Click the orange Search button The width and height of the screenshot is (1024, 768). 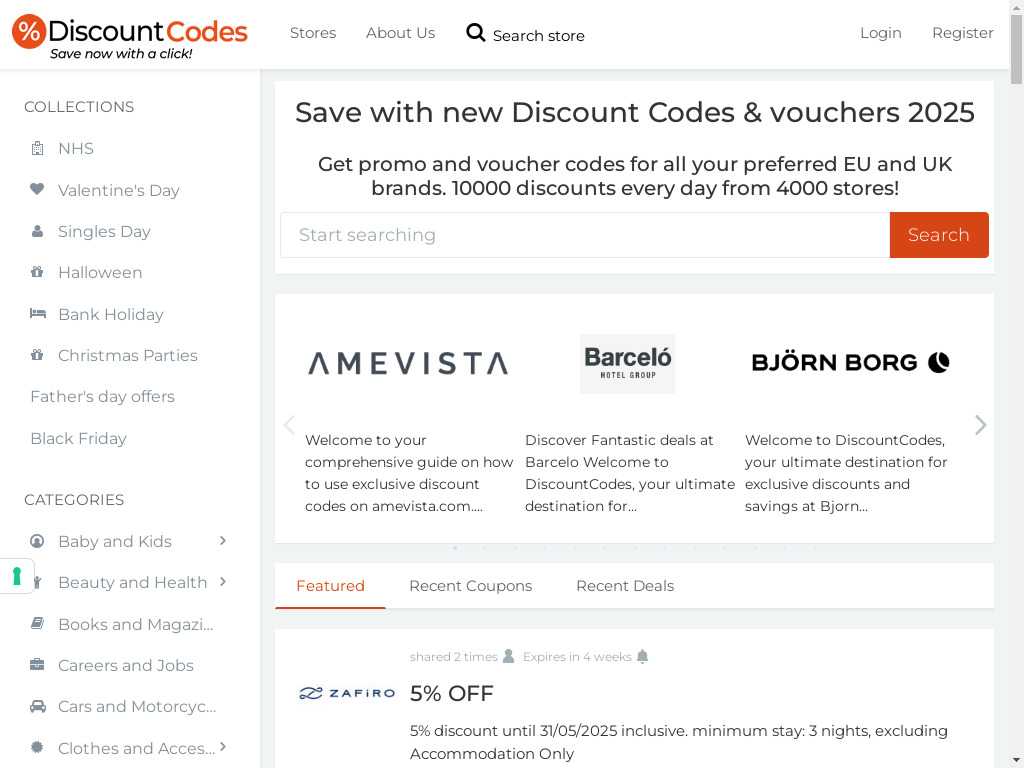pos(938,234)
